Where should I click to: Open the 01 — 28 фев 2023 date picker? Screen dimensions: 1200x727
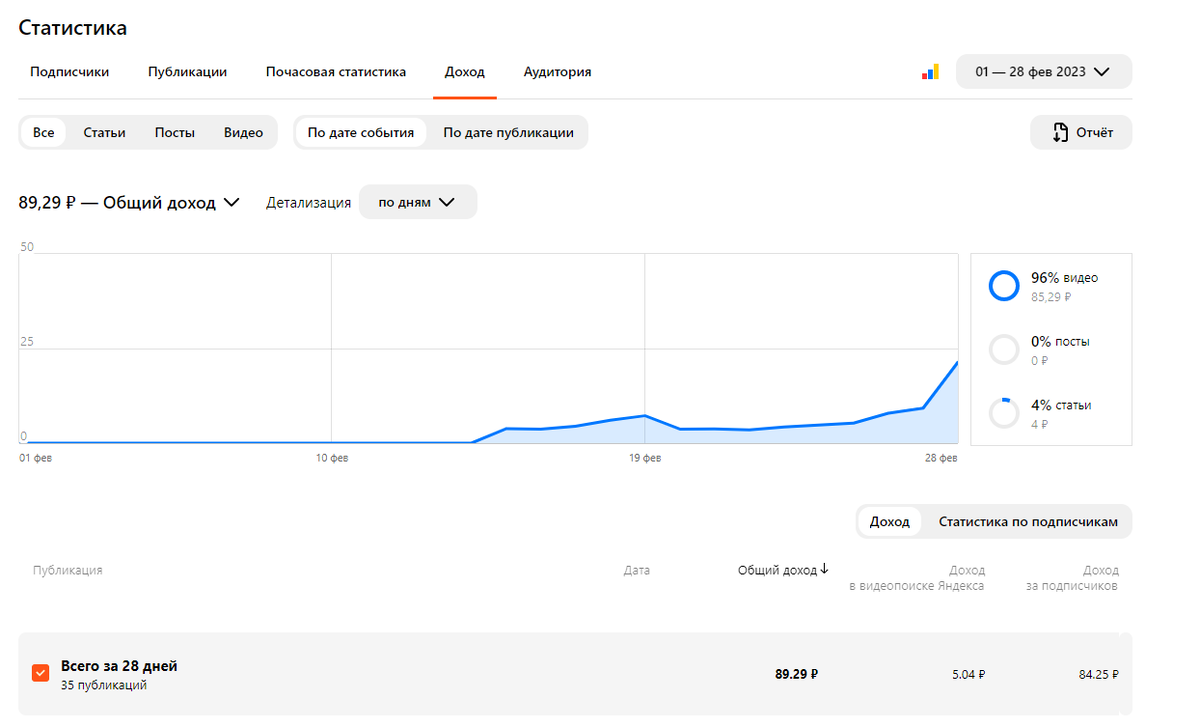tap(1044, 72)
